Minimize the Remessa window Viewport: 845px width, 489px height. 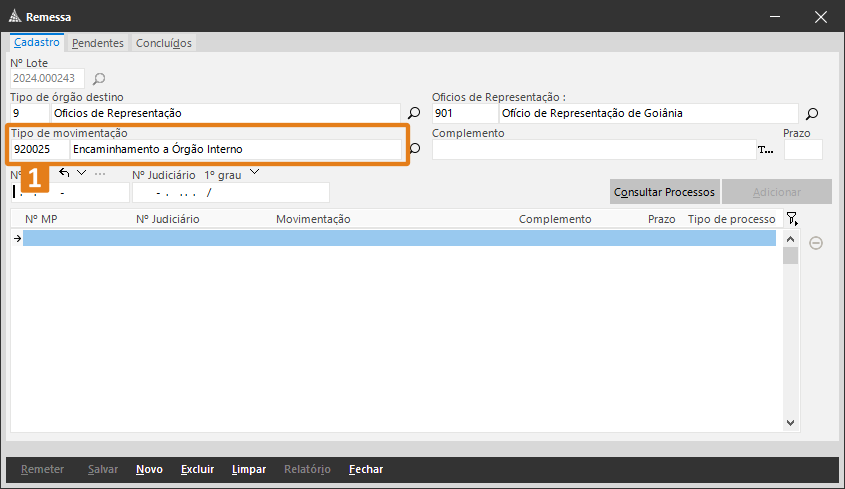pos(775,17)
